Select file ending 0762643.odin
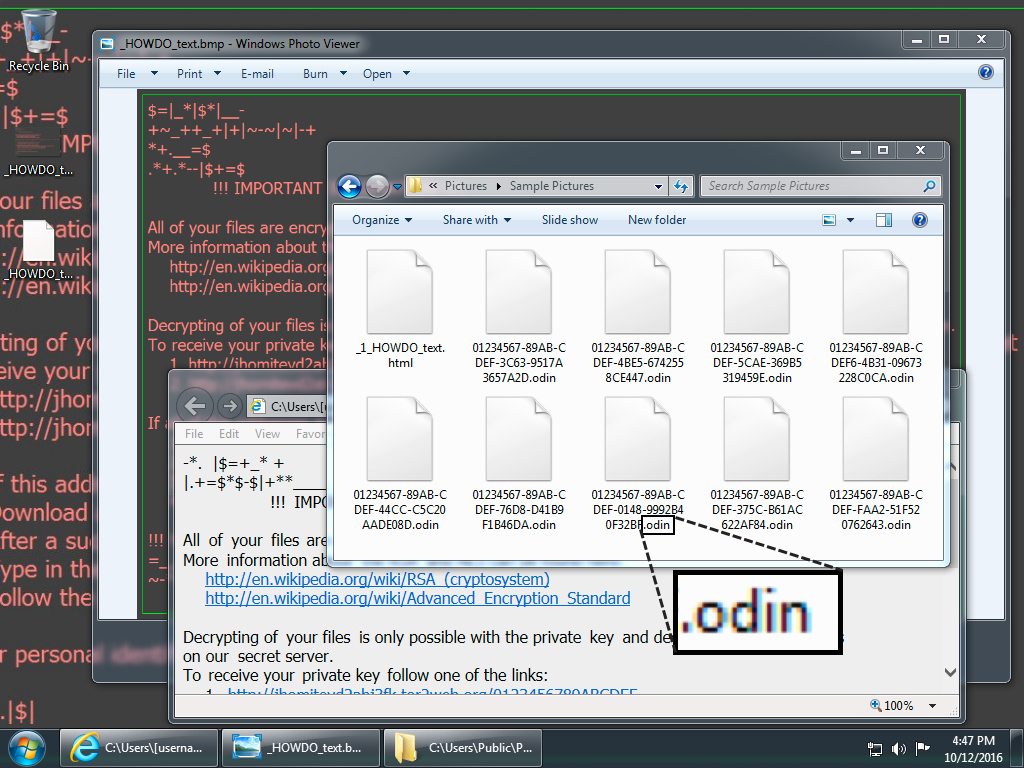This screenshot has height=768, width=1024. 876,464
